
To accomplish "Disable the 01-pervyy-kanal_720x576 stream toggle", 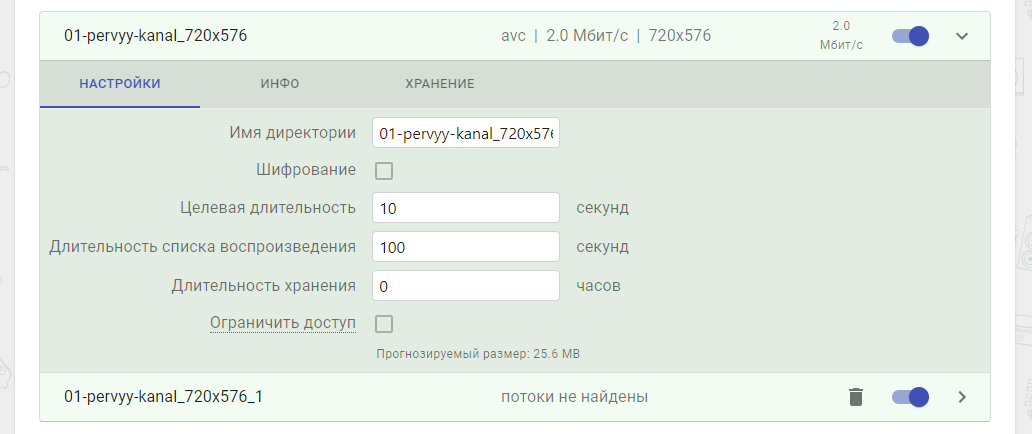I will 910,36.
